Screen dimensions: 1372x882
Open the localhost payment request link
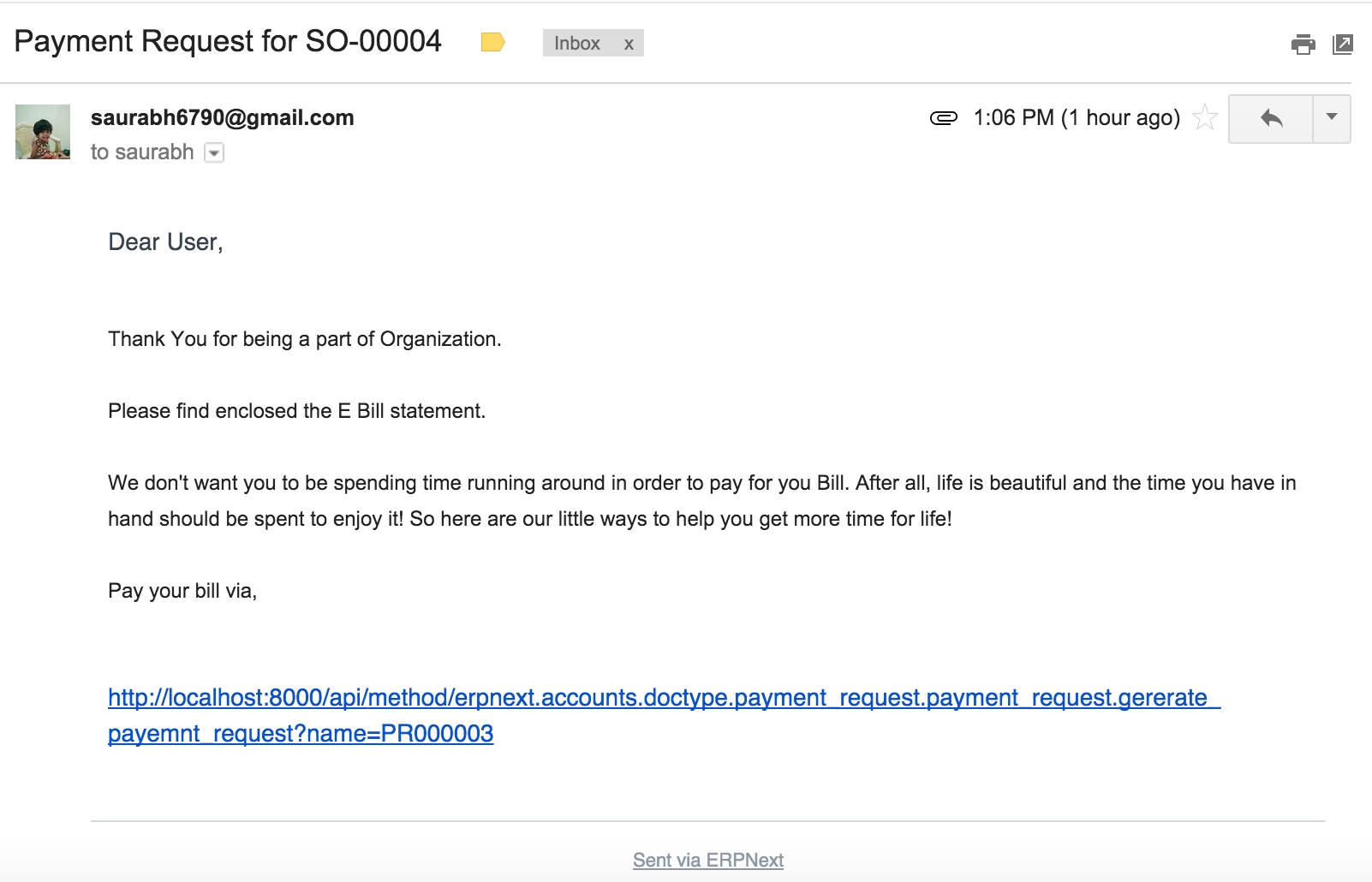pyautogui.click(x=663, y=699)
